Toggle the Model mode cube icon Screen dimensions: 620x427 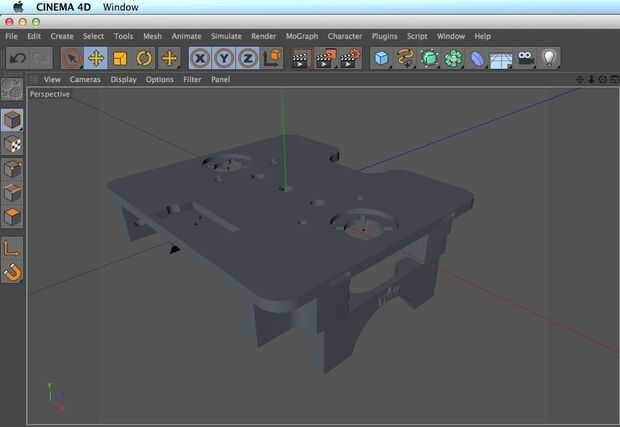pyautogui.click(x=12, y=120)
